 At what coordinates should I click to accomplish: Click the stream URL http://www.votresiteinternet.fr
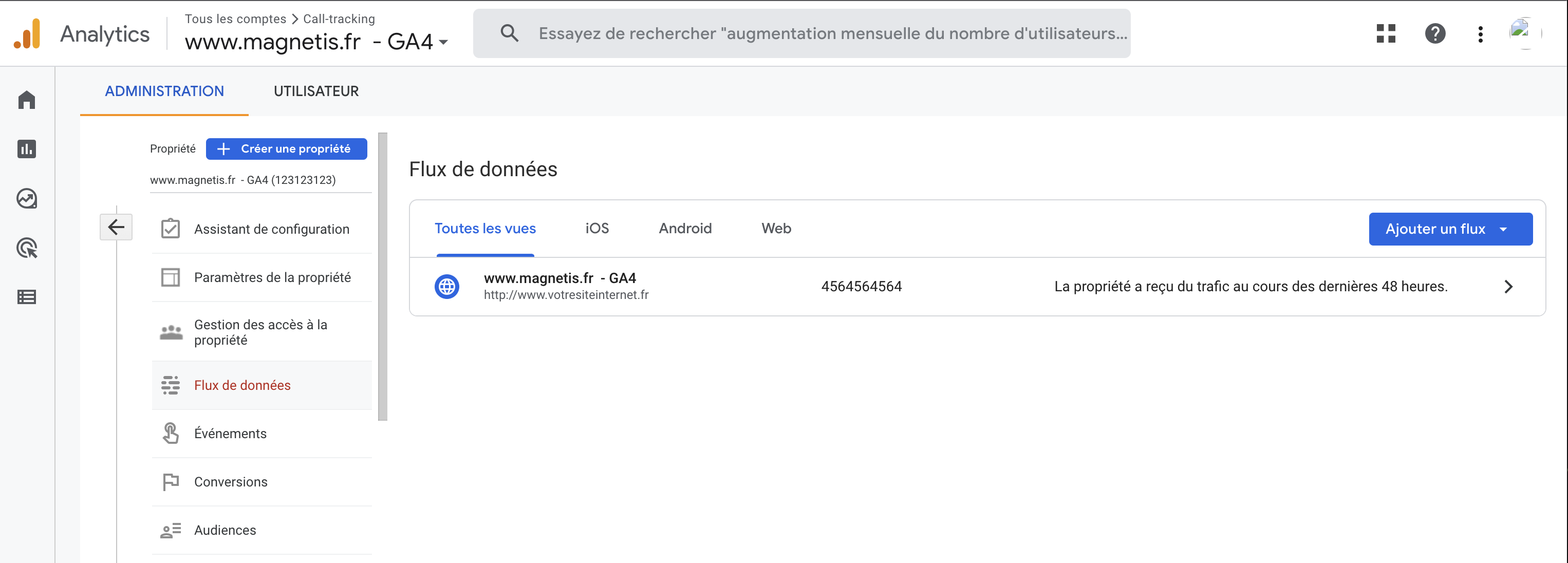pos(566,295)
